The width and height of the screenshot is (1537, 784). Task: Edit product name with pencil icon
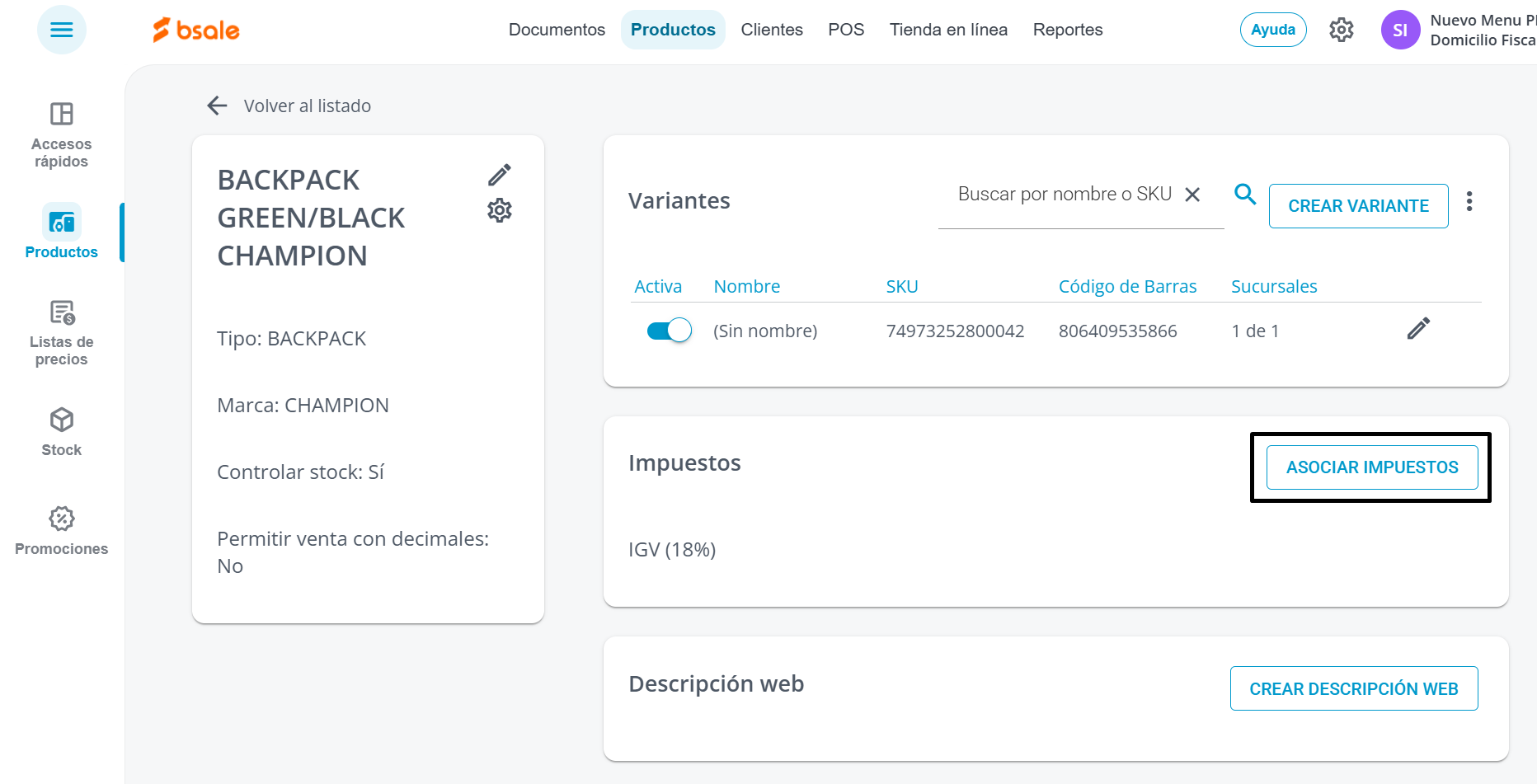[x=500, y=175]
